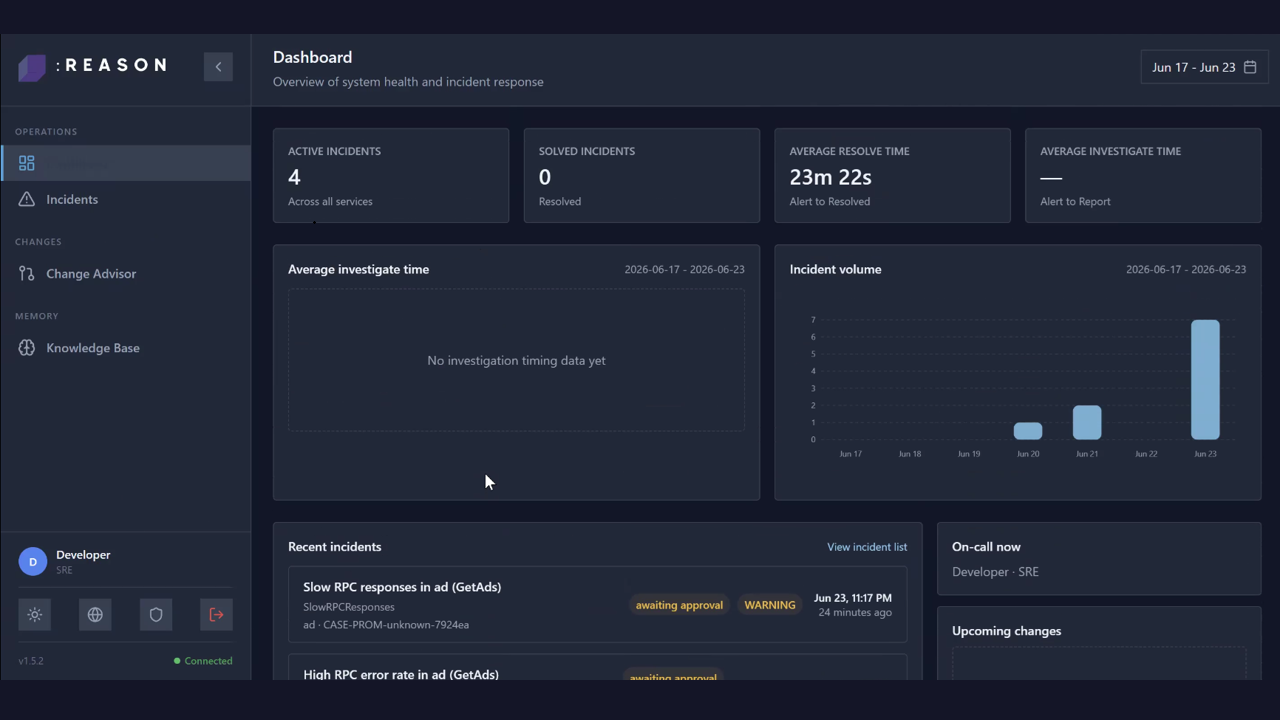Click the awaiting approval status badge
Viewport: 1280px width, 720px height.
pyautogui.click(x=679, y=605)
